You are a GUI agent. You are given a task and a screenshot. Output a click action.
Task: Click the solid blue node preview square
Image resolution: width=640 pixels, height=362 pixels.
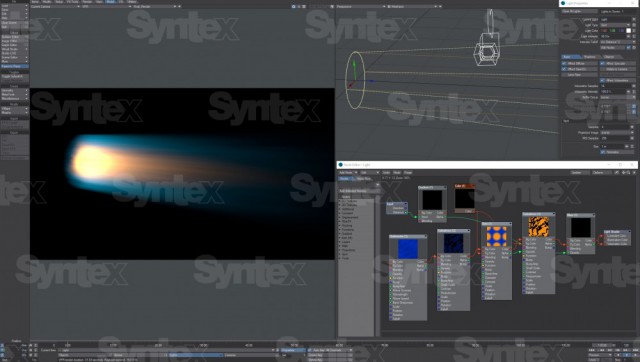[407, 249]
